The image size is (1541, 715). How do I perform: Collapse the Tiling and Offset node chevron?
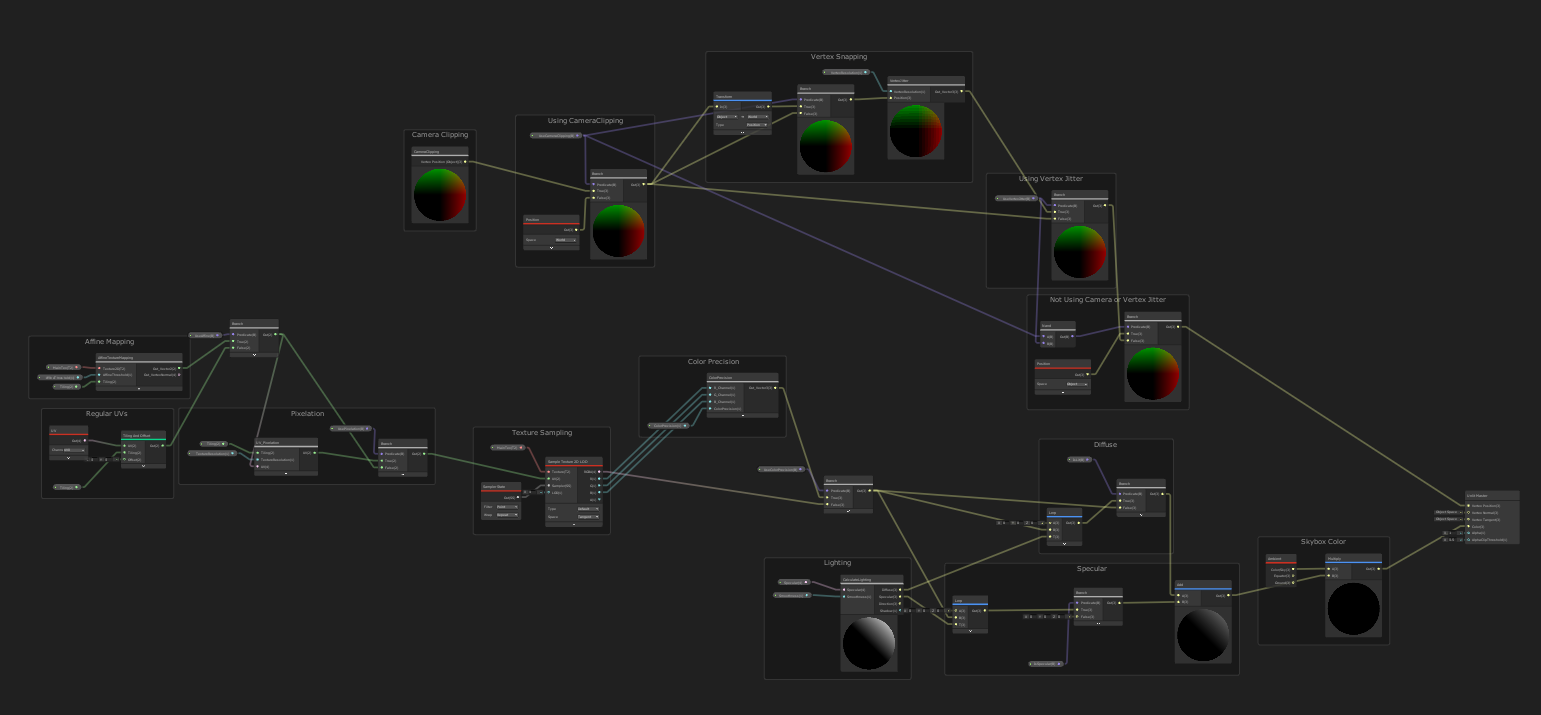coord(143,466)
